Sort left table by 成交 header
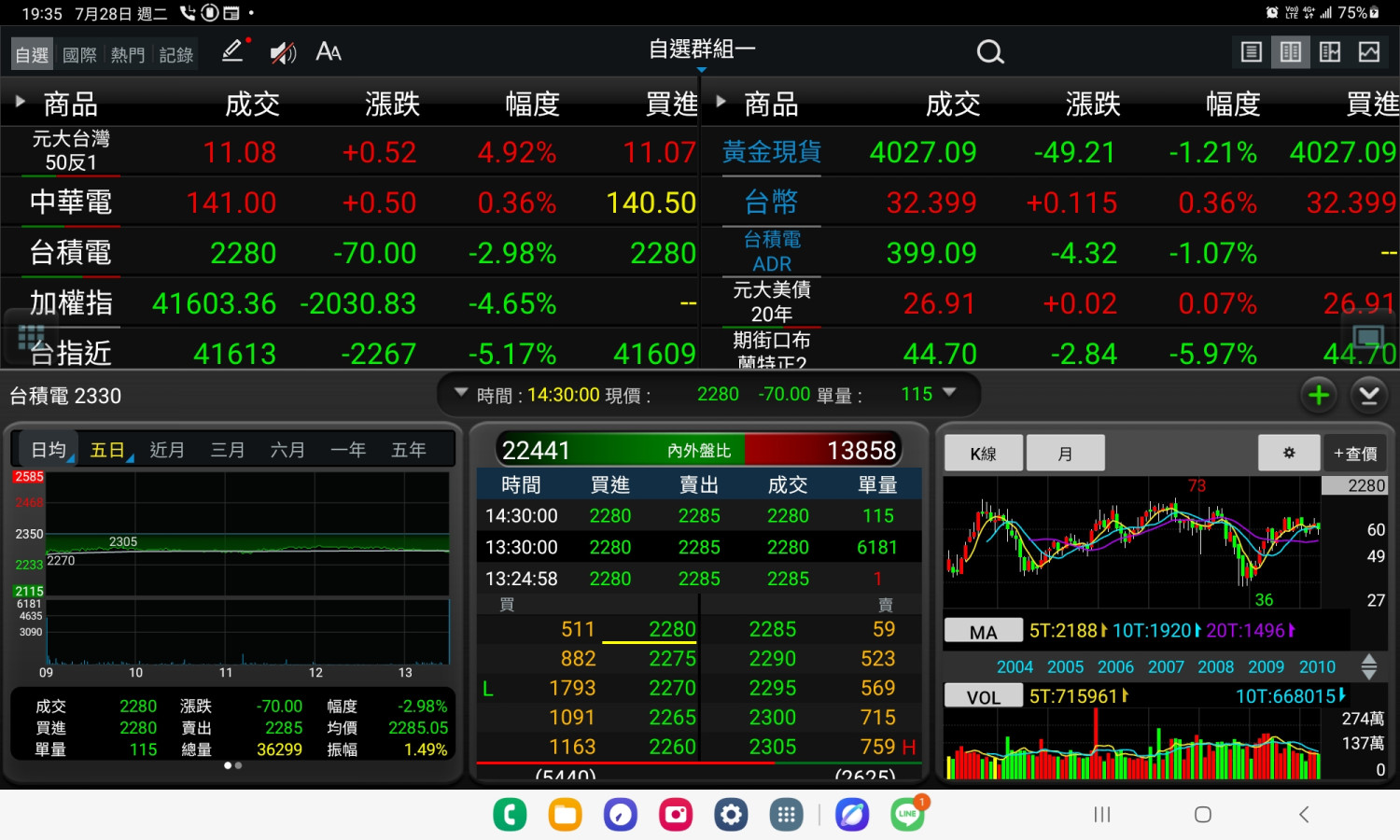Screen dimensions: 1400x840 pyautogui.click(x=252, y=104)
